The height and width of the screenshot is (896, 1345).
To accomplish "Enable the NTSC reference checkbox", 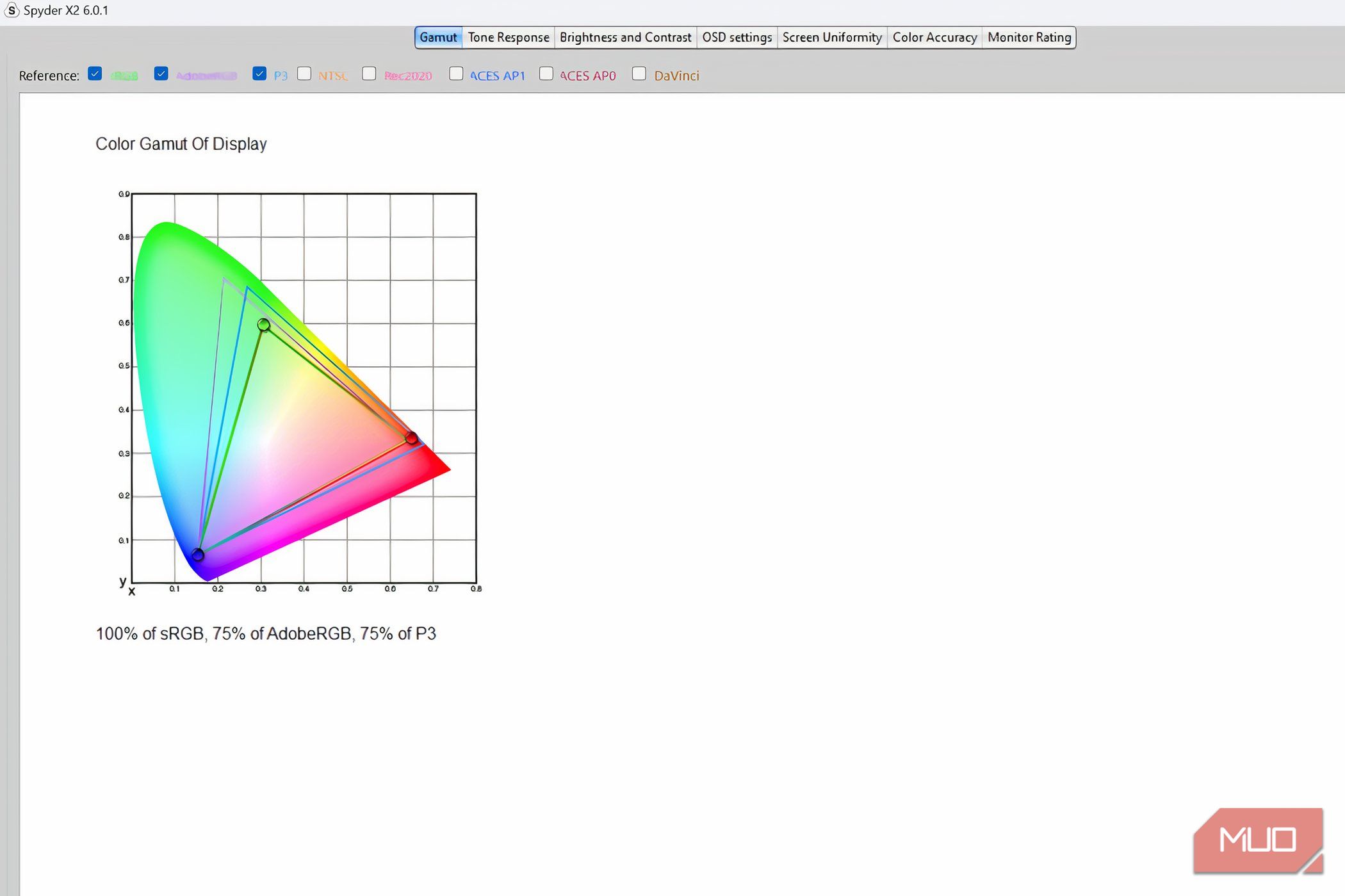I will 304,74.
